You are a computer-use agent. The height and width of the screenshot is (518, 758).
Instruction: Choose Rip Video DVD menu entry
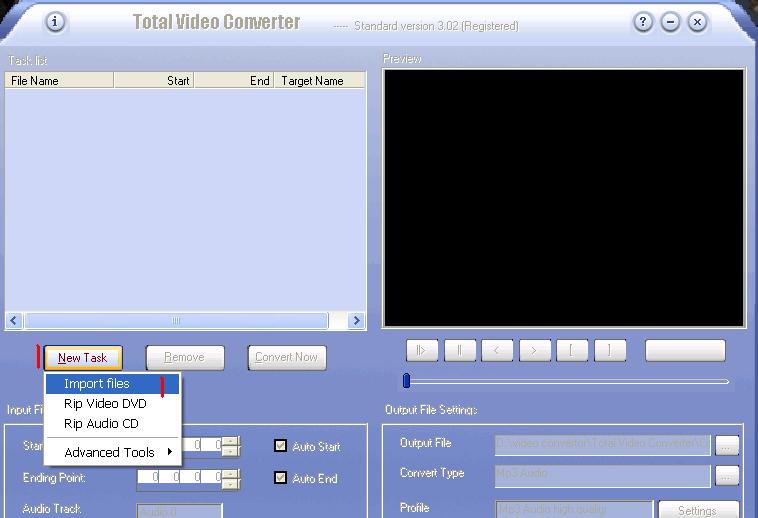(112, 403)
